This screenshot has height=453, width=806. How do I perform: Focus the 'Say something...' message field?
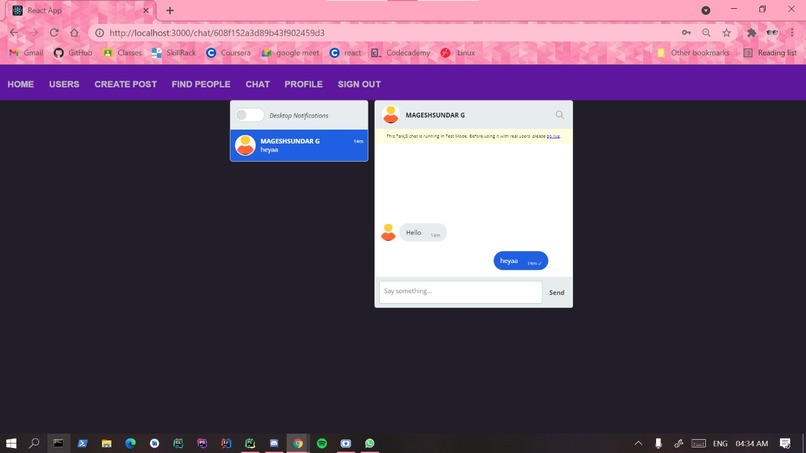coord(461,292)
